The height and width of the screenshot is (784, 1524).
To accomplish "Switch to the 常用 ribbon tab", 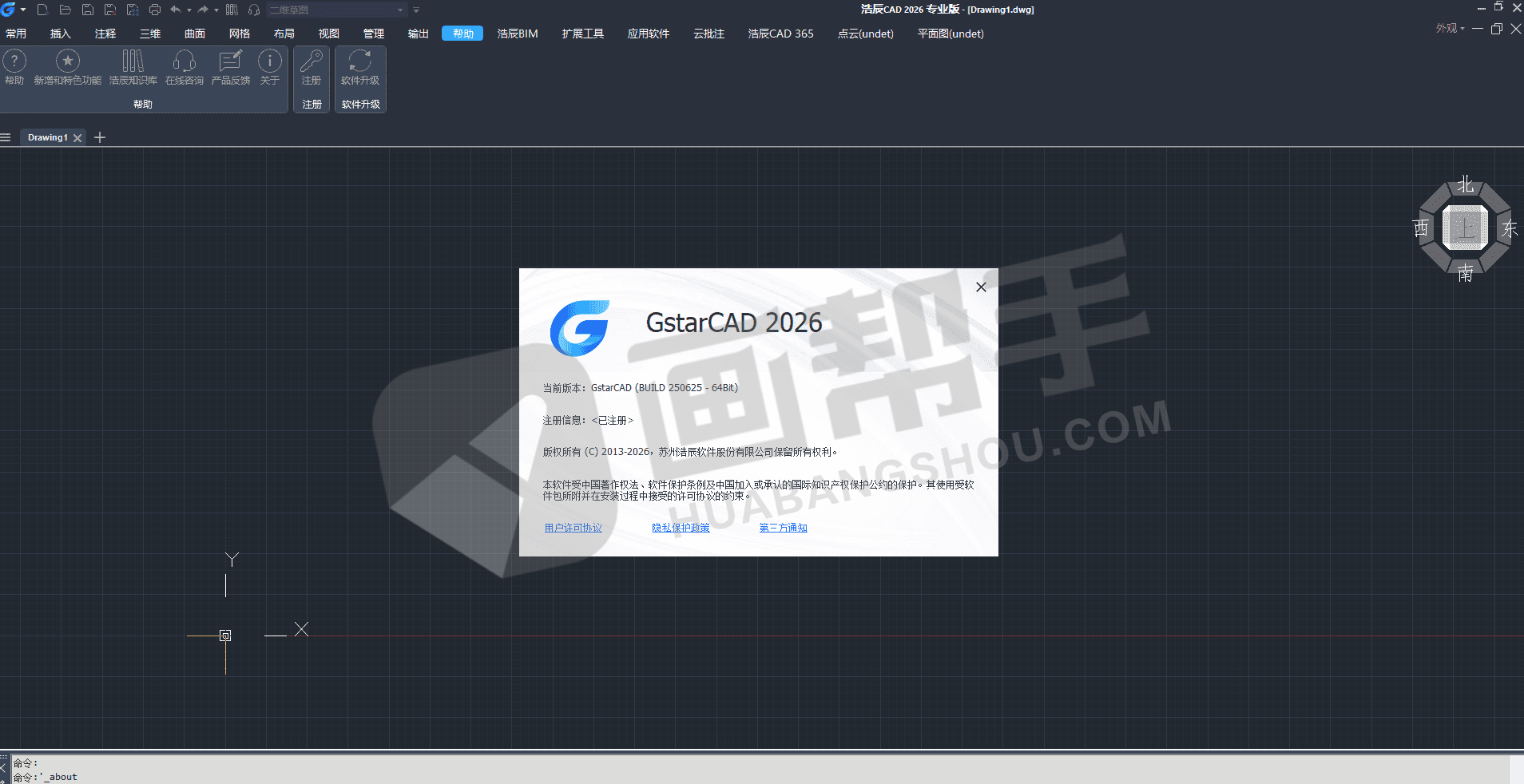I will coord(16,34).
